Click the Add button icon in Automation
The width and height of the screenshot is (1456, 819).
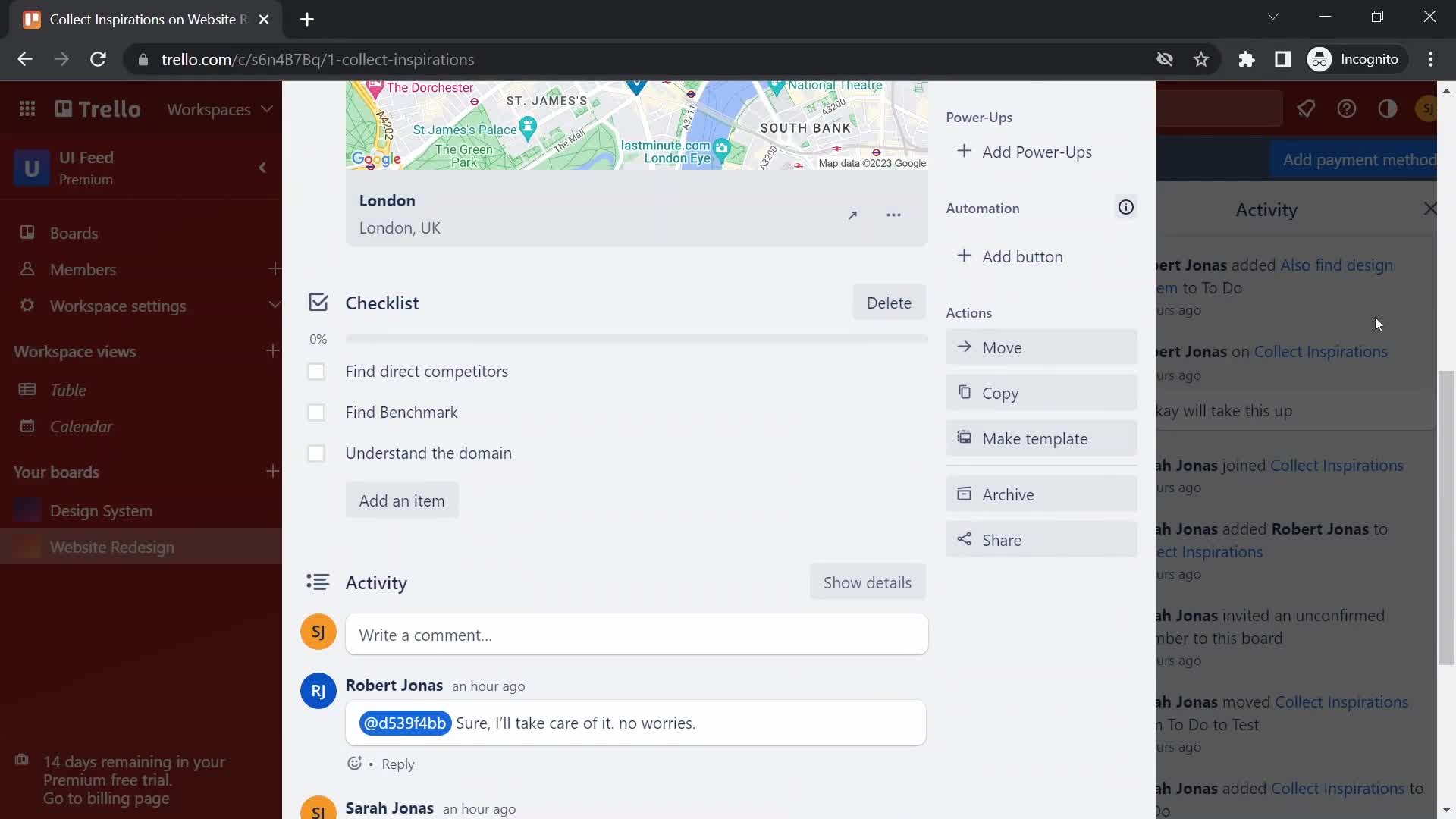click(x=964, y=256)
